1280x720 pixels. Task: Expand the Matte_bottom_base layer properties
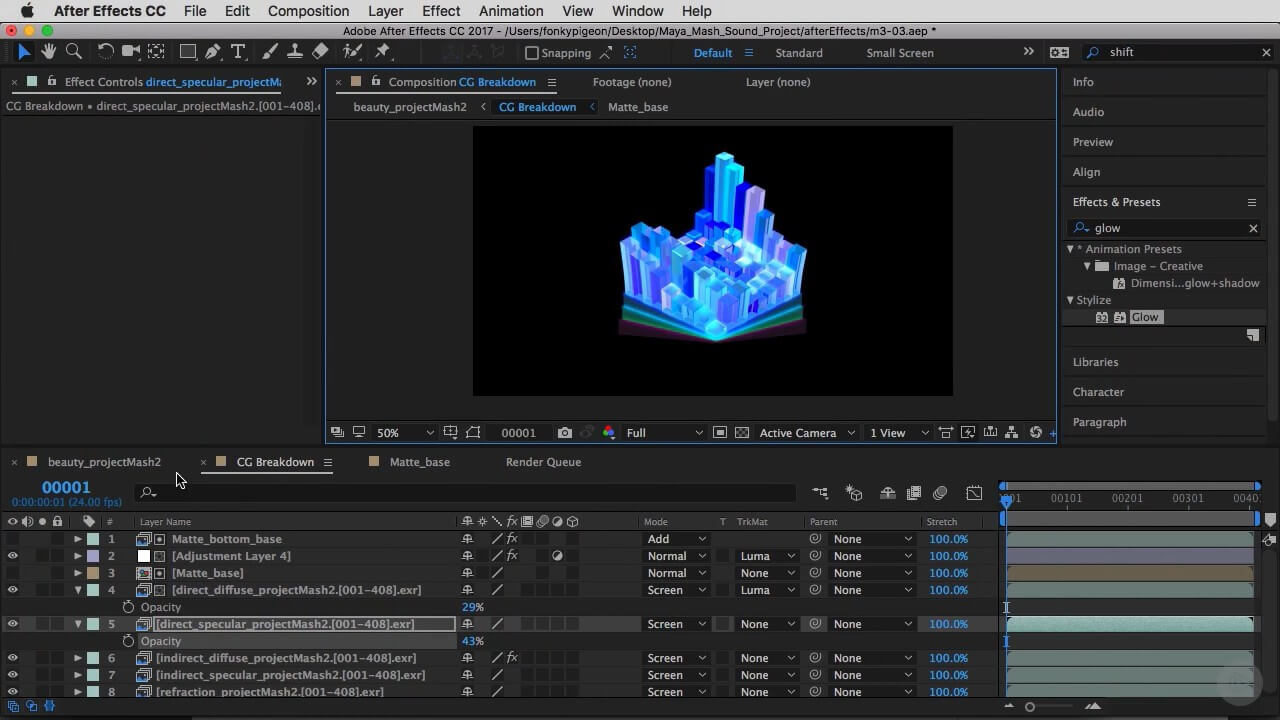(78, 539)
